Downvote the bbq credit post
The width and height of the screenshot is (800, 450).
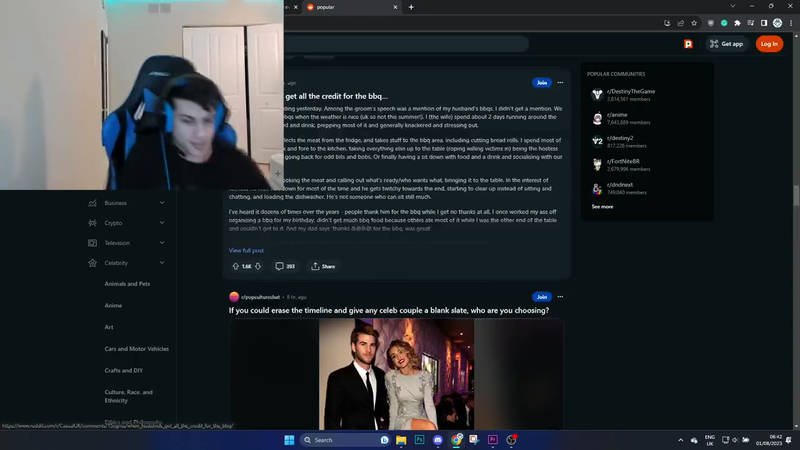tap(258, 266)
